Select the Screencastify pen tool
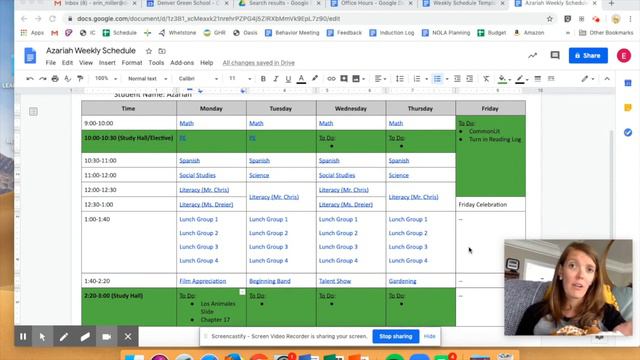 (x=64, y=337)
